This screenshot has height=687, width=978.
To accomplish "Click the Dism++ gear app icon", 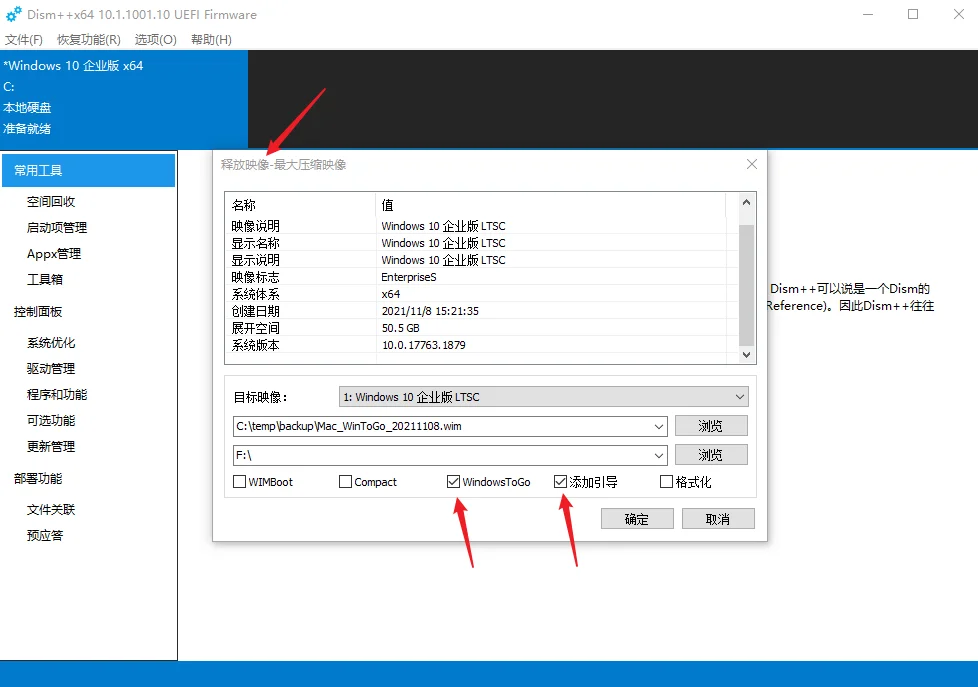I will 13,14.
